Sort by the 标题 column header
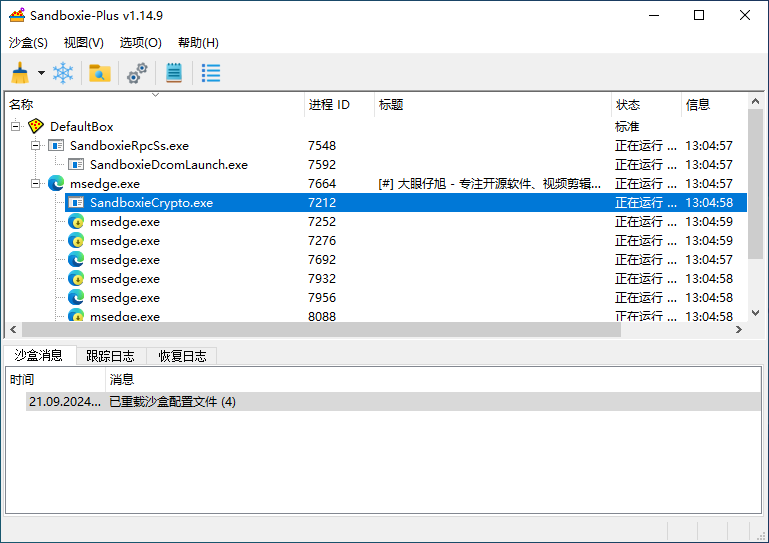Image resolution: width=769 pixels, height=543 pixels. click(x=493, y=104)
